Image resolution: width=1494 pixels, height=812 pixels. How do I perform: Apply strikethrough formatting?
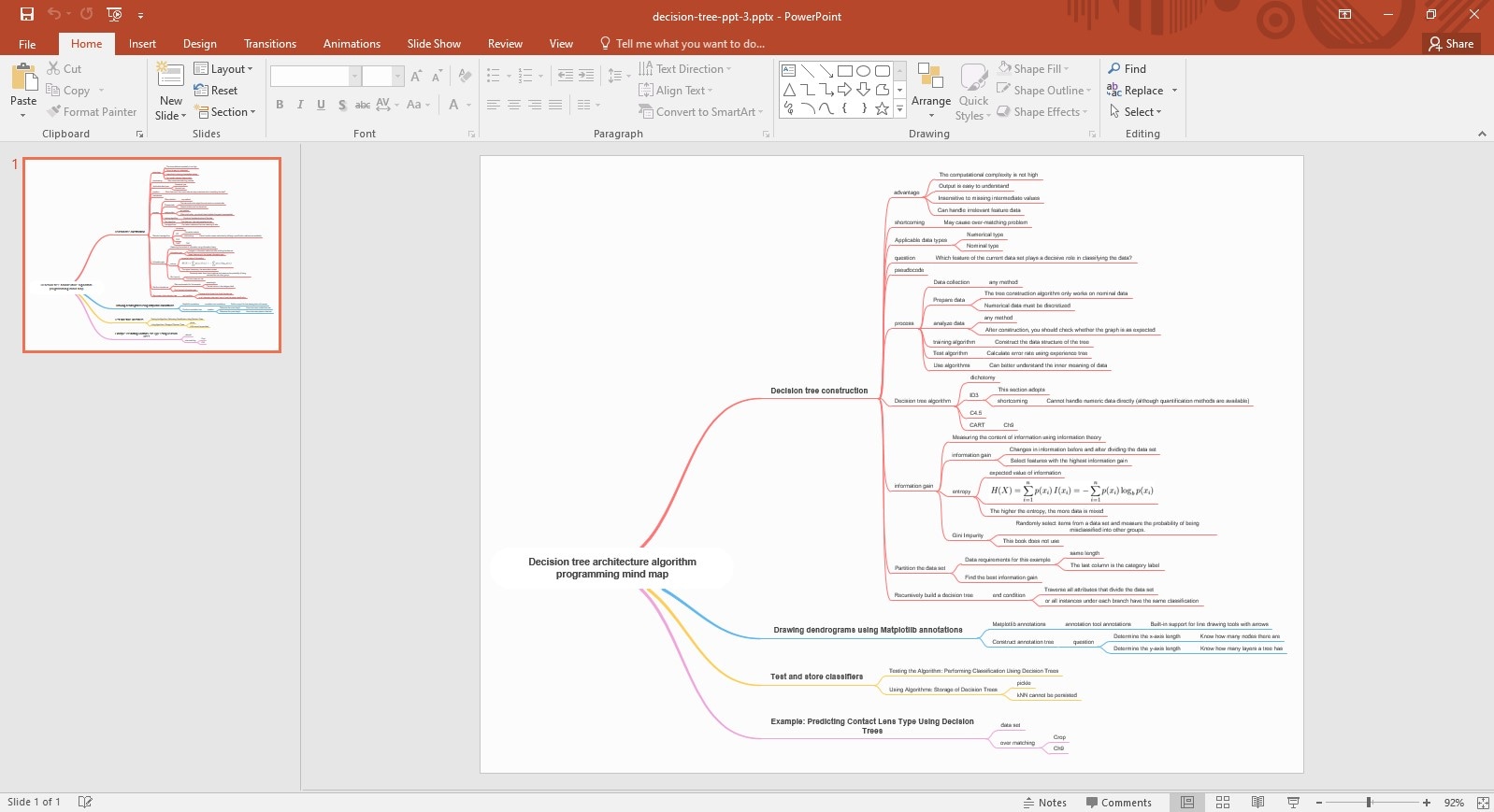(x=363, y=105)
